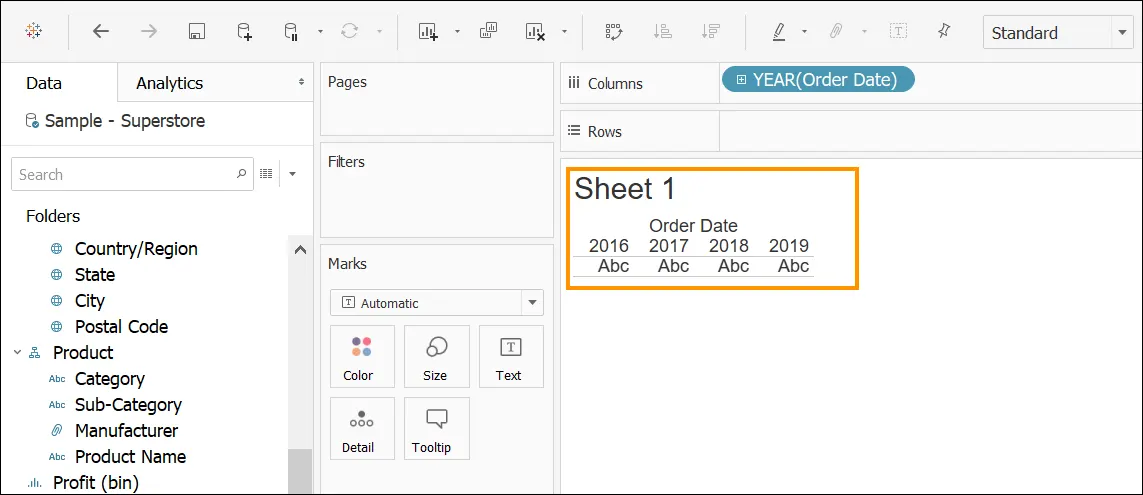The image size is (1143, 495).
Task: Click the View Data grid icon
Action: click(x=266, y=174)
